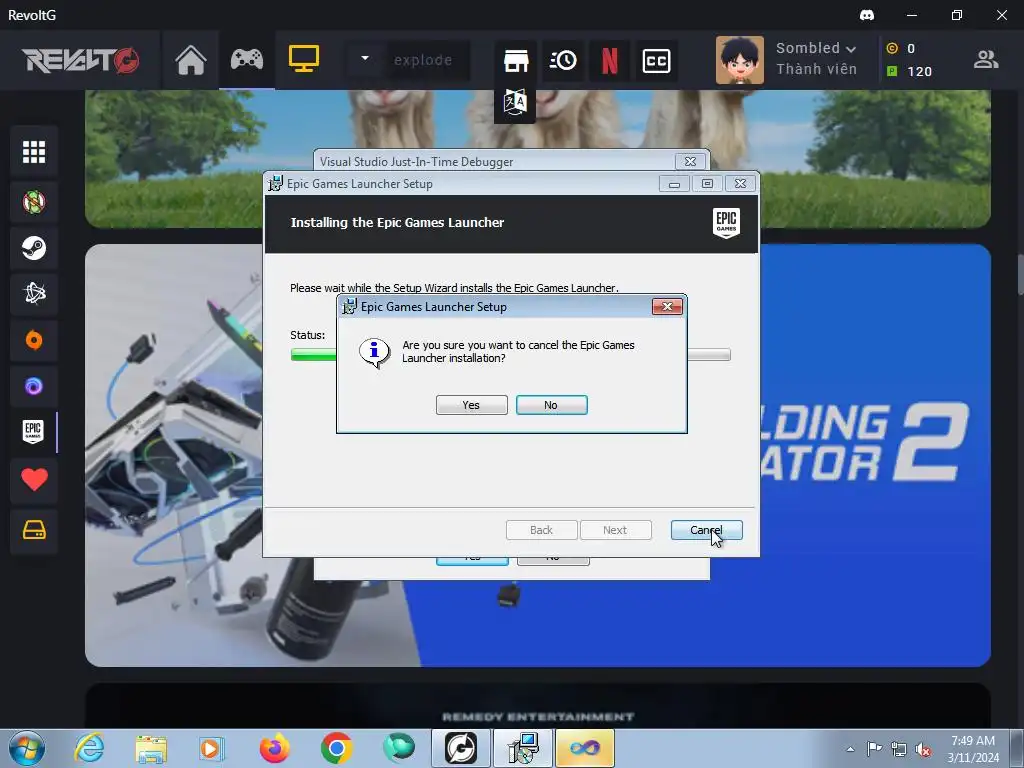Select the Epic Games sidebar icon
This screenshot has width=1024, height=768.
click(33, 432)
